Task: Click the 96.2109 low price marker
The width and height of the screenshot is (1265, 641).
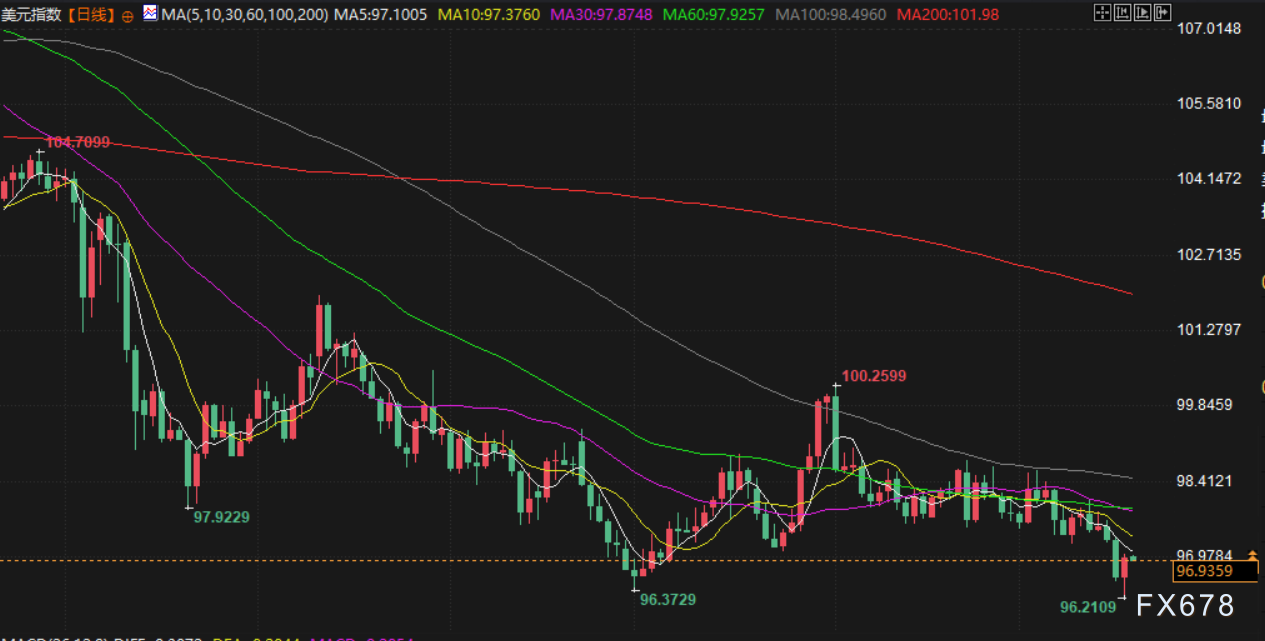Action: pos(1089,606)
